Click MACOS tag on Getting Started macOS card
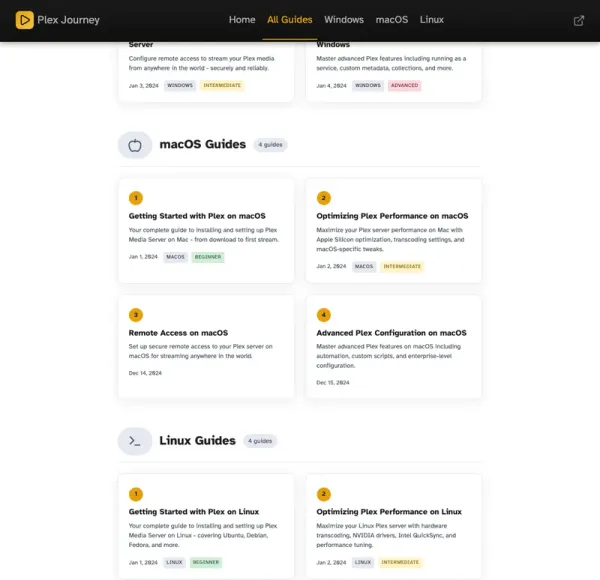This screenshot has width=600, height=580. click(175, 257)
